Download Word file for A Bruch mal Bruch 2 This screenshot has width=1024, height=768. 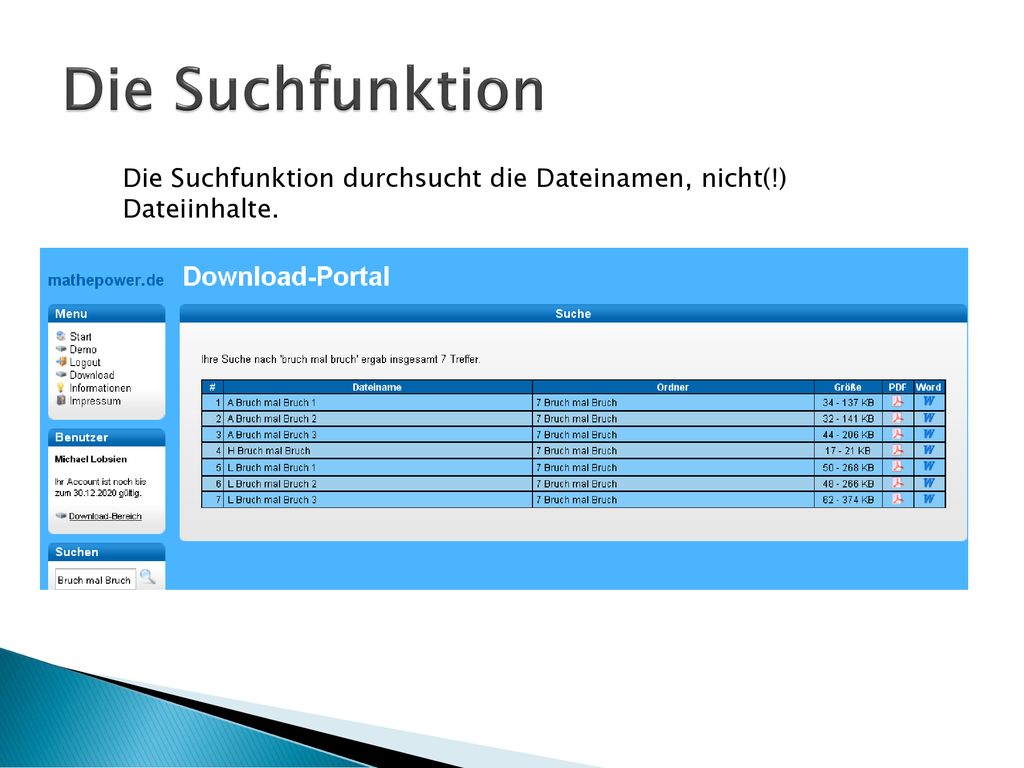point(929,418)
